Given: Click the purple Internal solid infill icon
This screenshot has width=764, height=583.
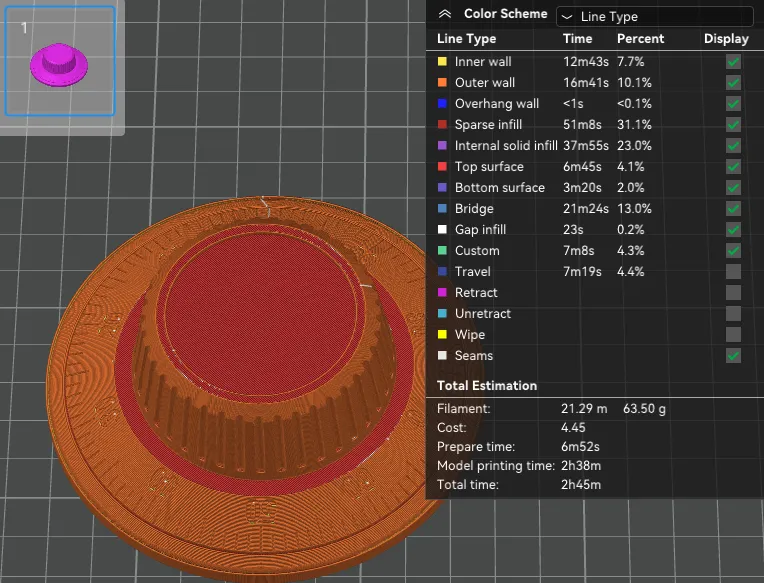Looking at the screenshot, I should [442, 145].
